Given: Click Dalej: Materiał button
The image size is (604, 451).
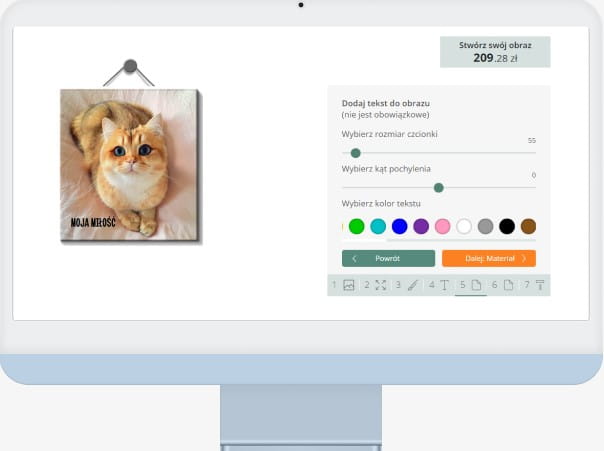Looking at the screenshot, I should coord(489,258).
